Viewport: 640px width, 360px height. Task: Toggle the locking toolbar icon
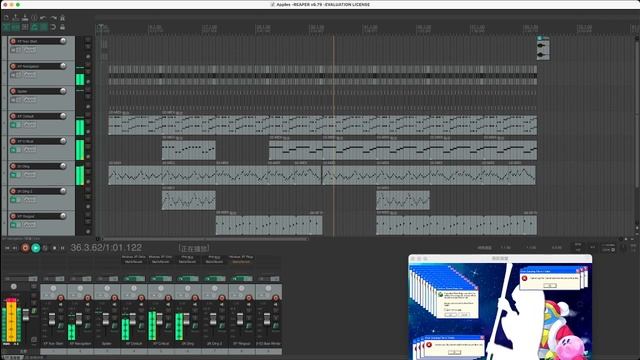pyautogui.click(x=62, y=27)
